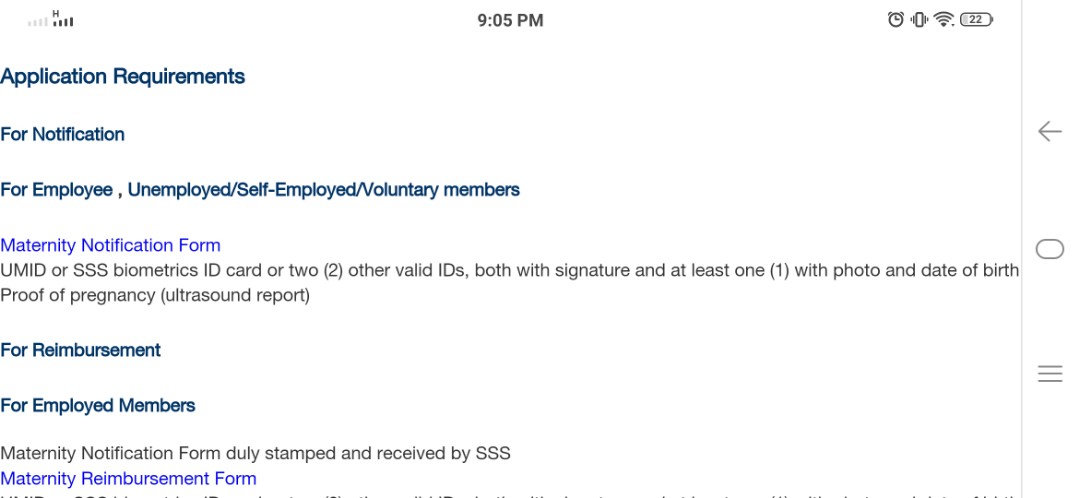Tap the 9:05 PM clock

(x=511, y=21)
